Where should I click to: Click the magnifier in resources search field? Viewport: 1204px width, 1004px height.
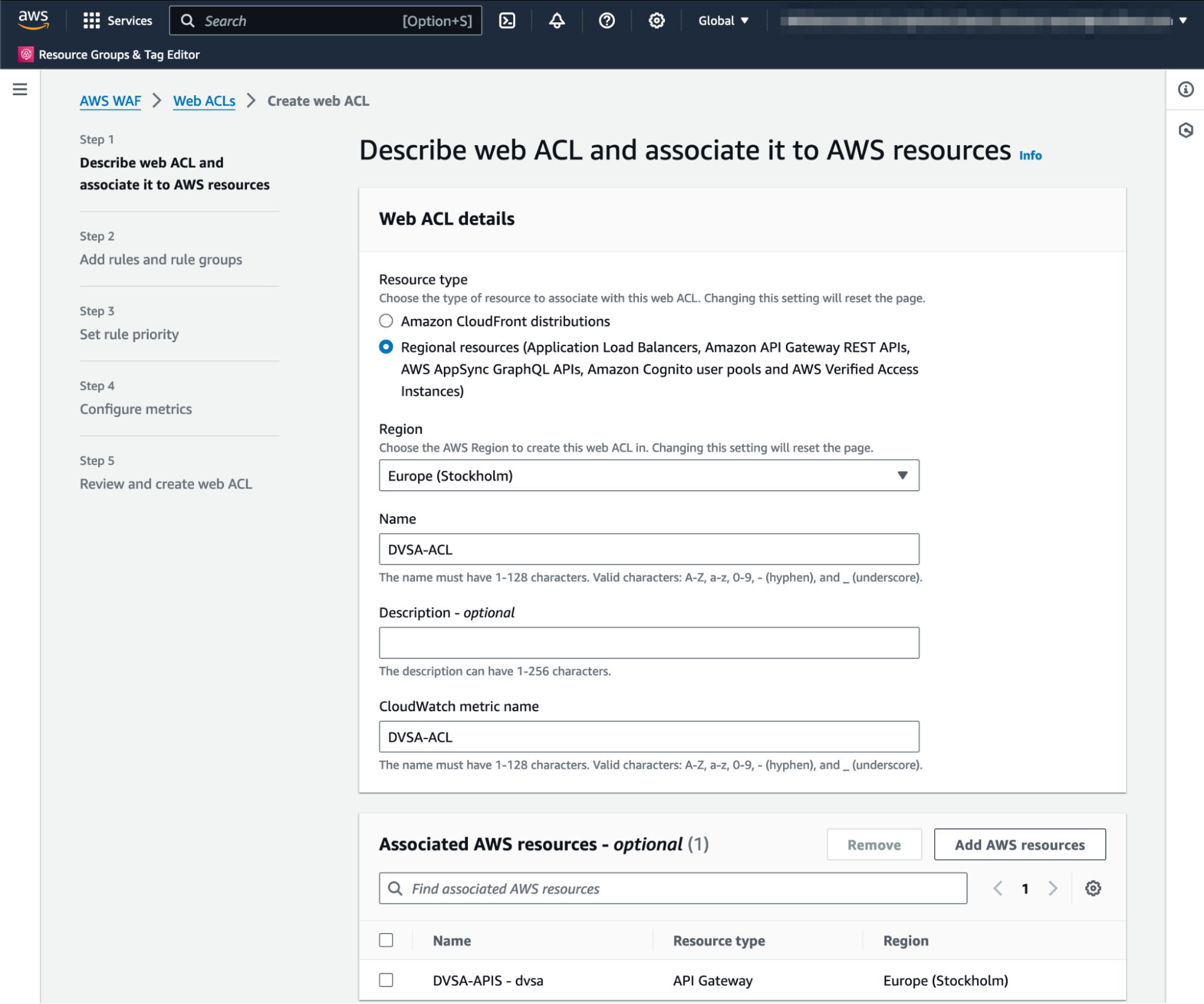[x=395, y=888]
